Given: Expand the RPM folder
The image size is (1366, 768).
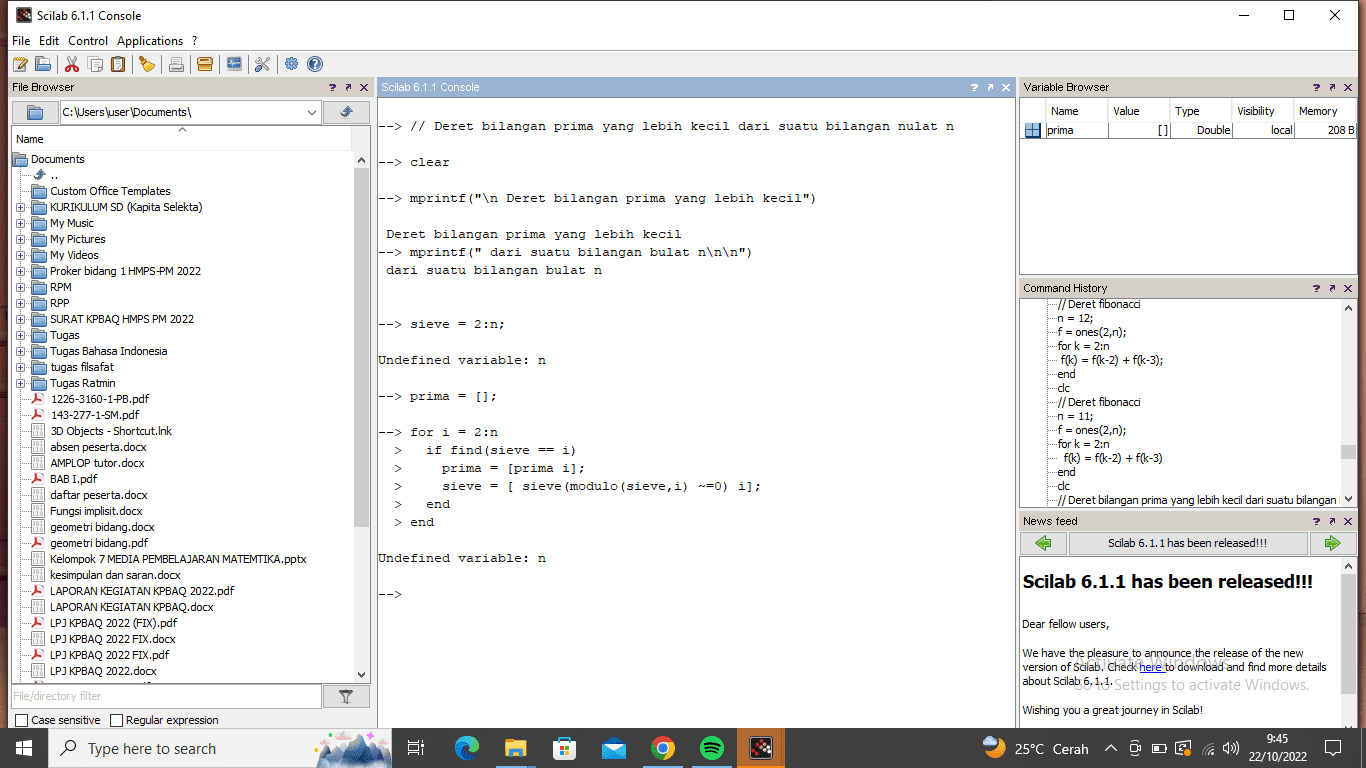Looking at the screenshot, I should (x=20, y=287).
